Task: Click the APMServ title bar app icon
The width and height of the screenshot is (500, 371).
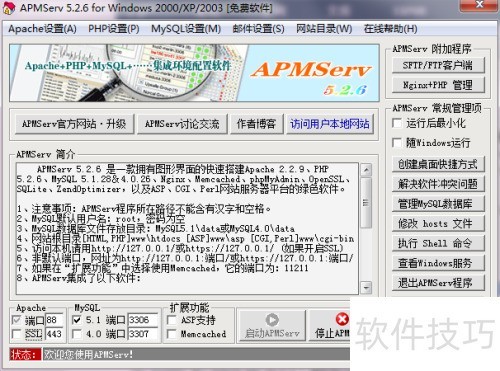Action: coord(9,7)
